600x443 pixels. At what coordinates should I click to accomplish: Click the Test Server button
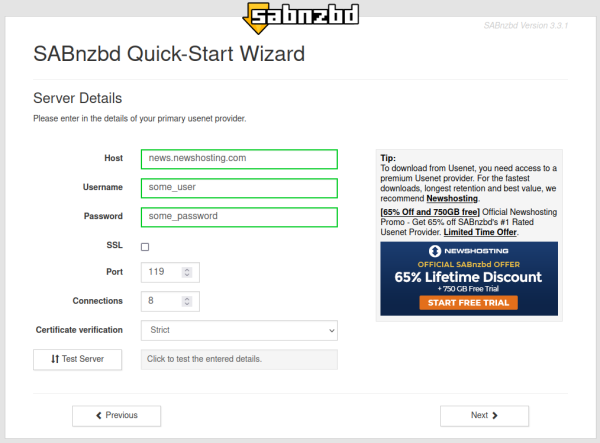tap(78, 359)
